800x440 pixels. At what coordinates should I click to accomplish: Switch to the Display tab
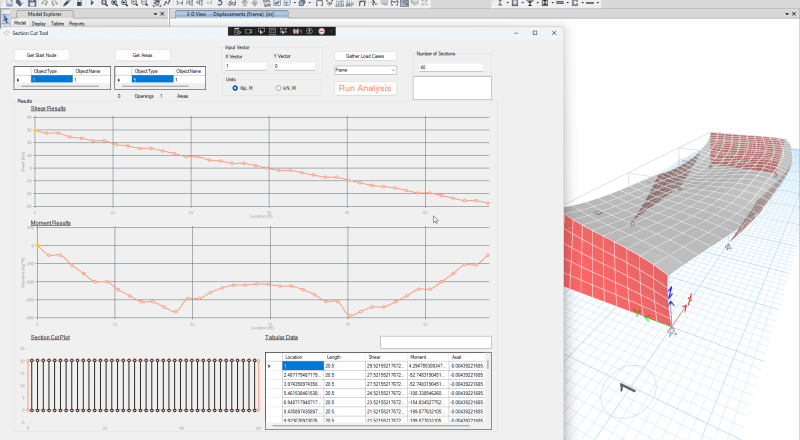pyautogui.click(x=39, y=23)
